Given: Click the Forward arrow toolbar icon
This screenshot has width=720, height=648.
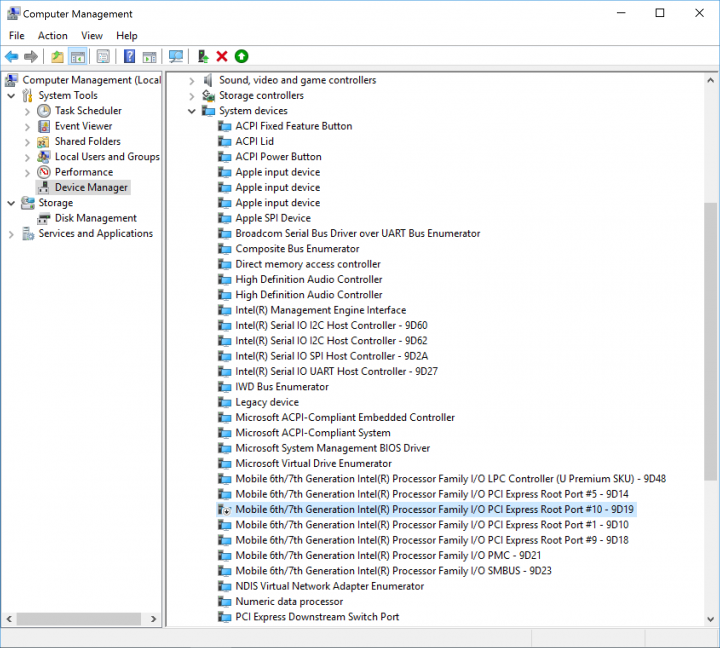Looking at the screenshot, I should tap(31, 56).
